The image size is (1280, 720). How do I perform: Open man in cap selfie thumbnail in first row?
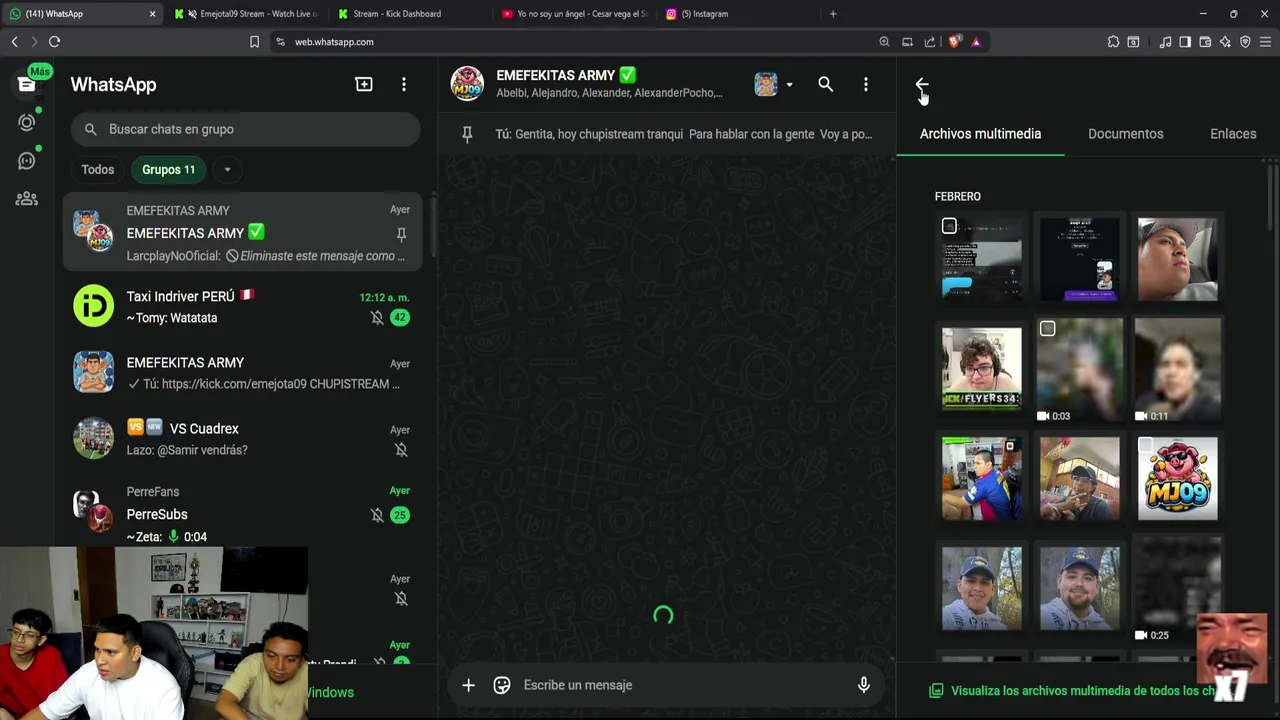pyautogui.click(x=1177, y=259)
